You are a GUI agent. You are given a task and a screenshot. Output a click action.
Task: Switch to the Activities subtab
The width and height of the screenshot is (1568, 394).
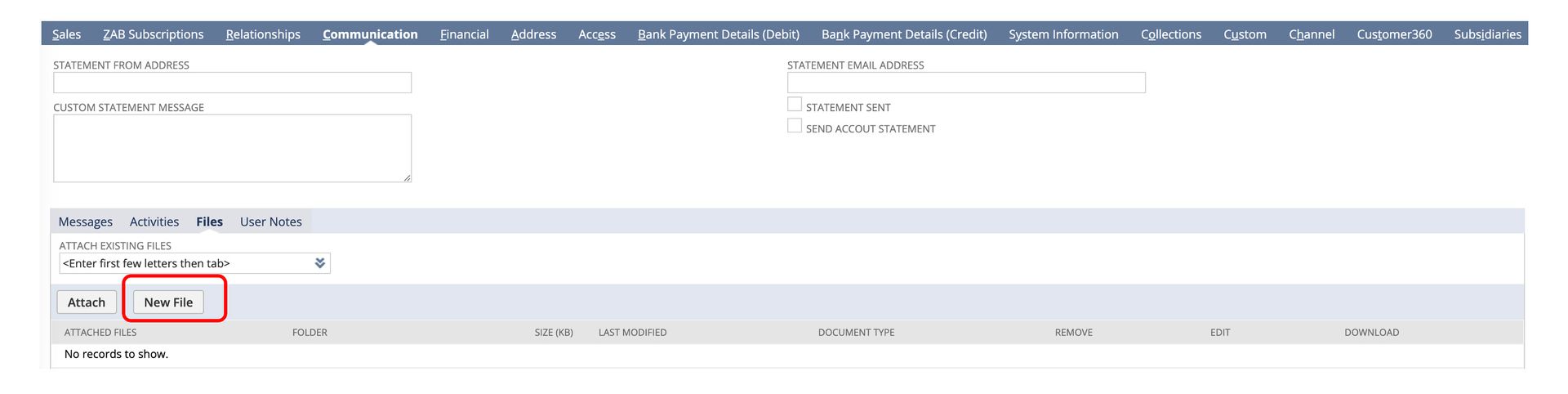coord(154,222)
